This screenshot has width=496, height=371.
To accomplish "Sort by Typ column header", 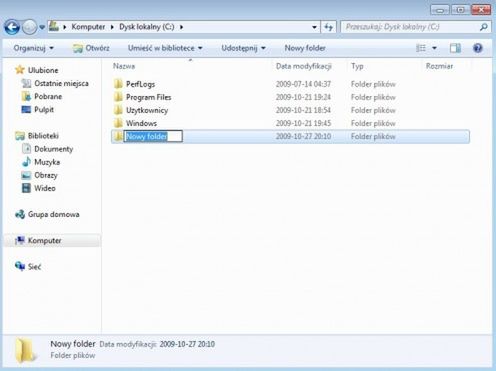I will (357, 66).
